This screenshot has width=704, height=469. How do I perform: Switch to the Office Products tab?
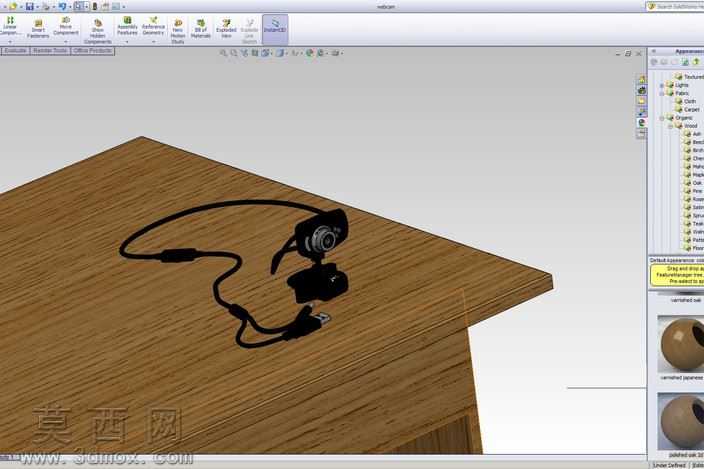(92, 51)
